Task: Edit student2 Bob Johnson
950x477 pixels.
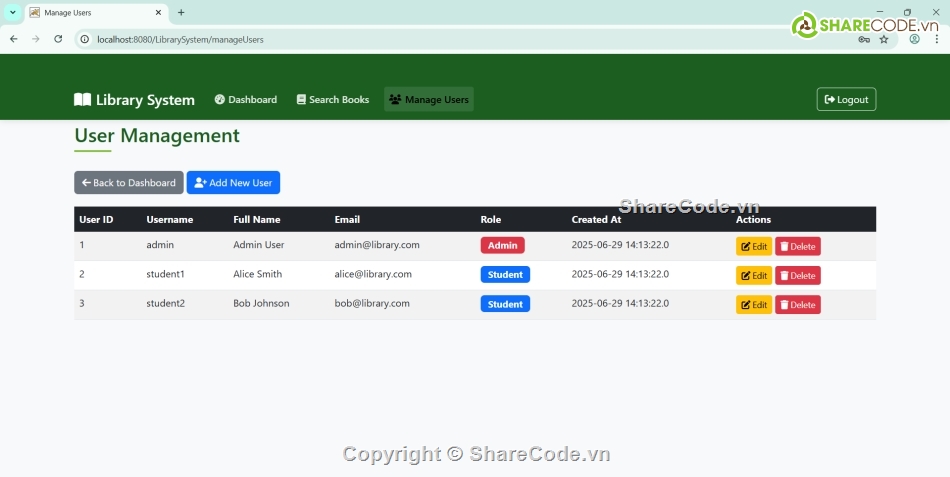Action: (x=754, y=305)
